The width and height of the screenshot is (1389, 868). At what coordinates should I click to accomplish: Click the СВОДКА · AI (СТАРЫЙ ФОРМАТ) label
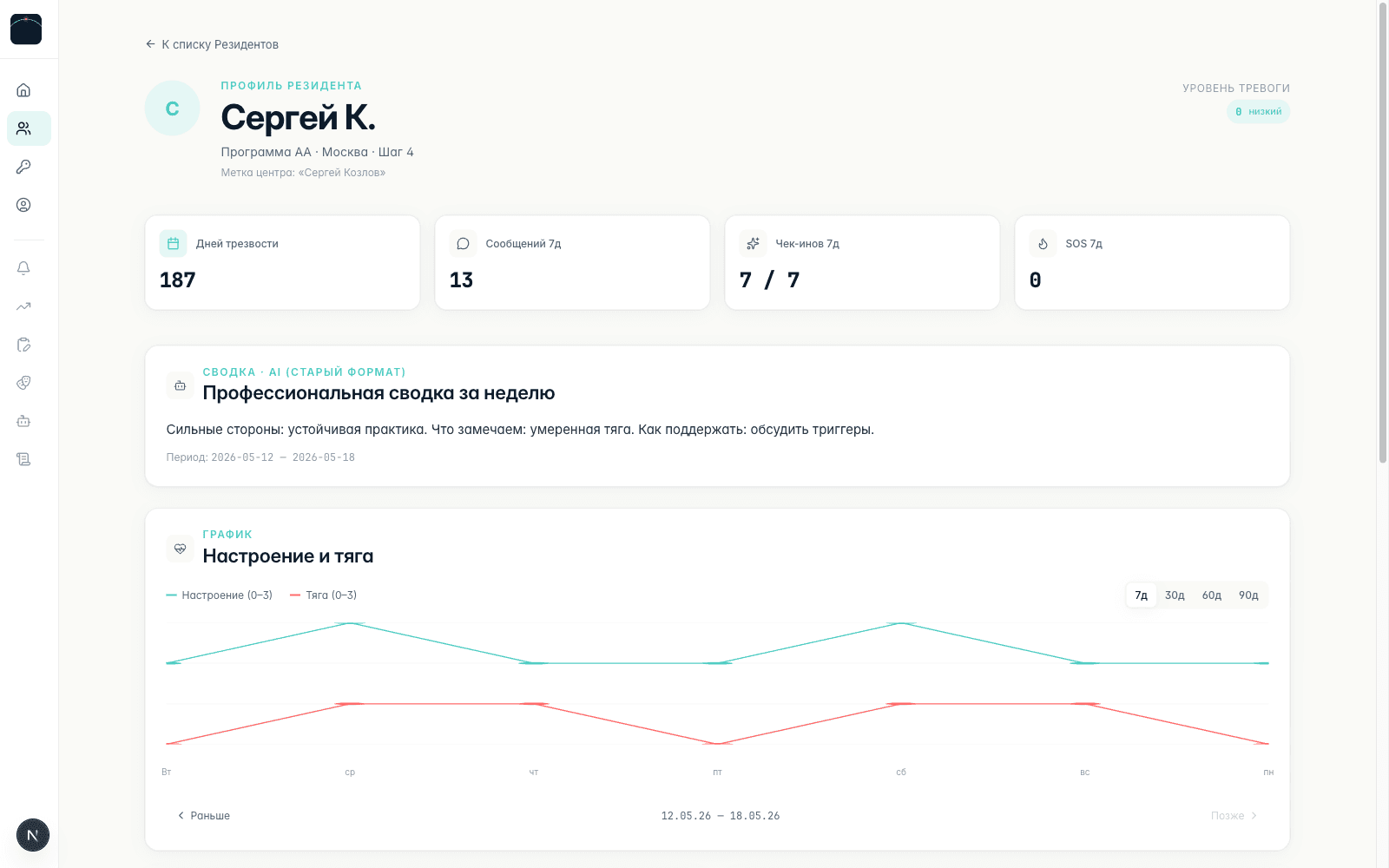pos(305,372)
